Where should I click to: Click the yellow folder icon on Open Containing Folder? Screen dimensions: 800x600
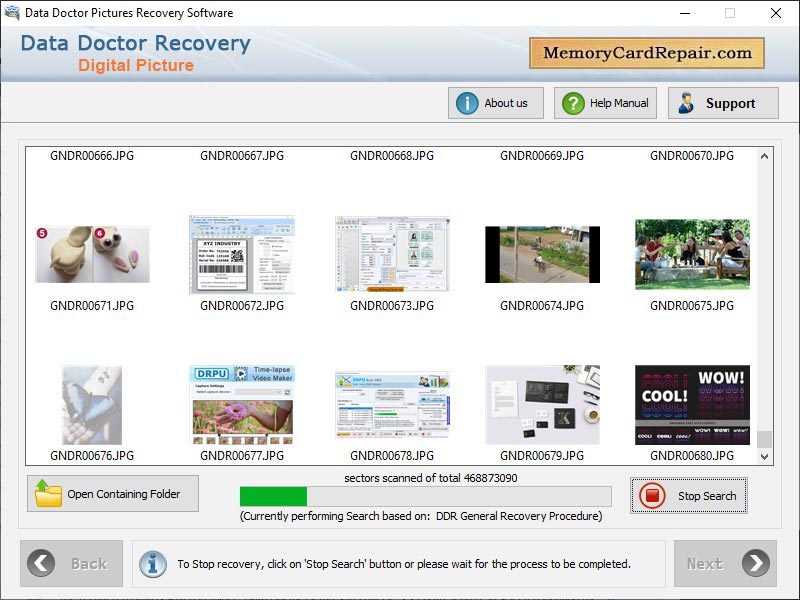(49, 493)
